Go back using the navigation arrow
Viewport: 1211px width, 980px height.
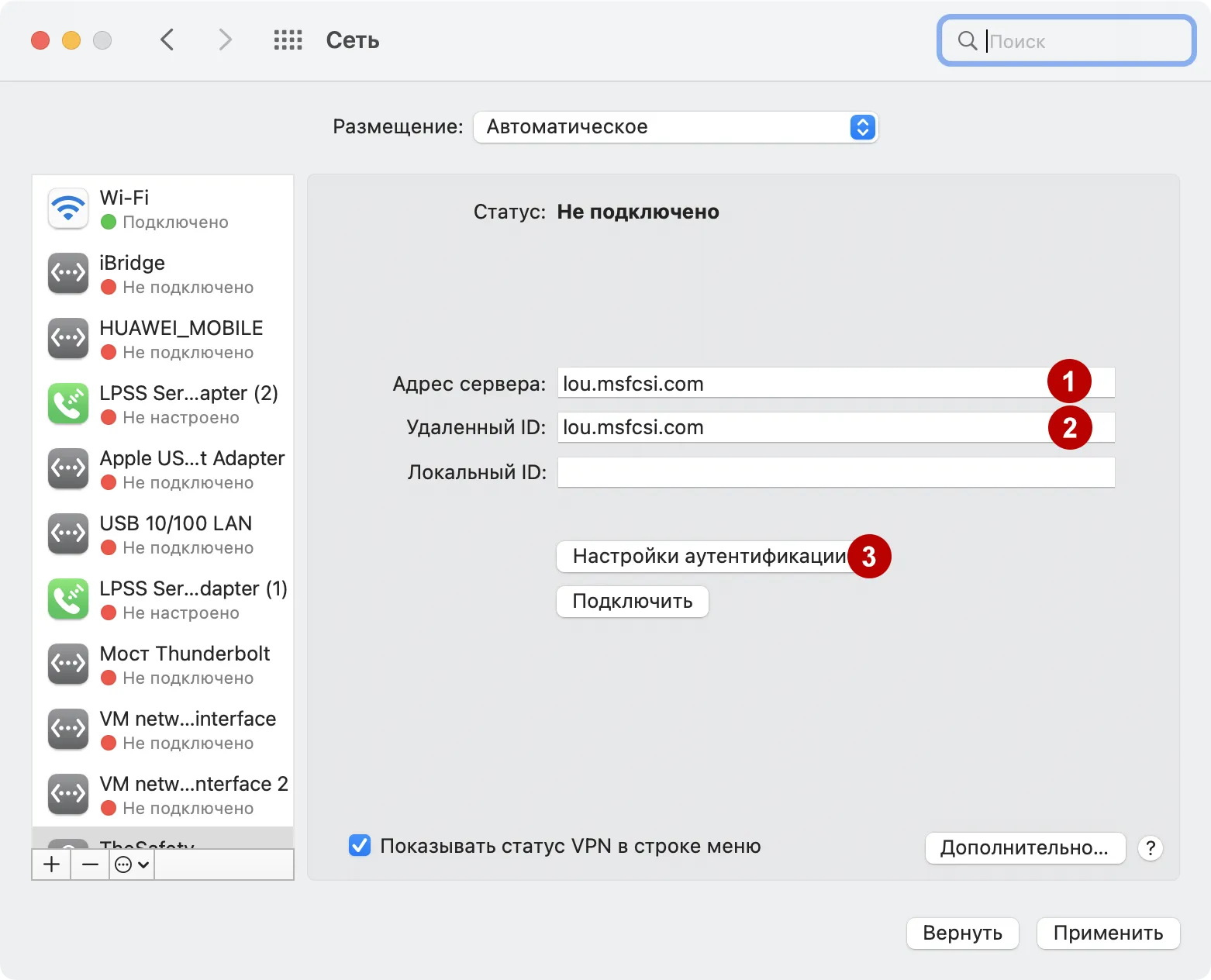[x=167, y=40]
